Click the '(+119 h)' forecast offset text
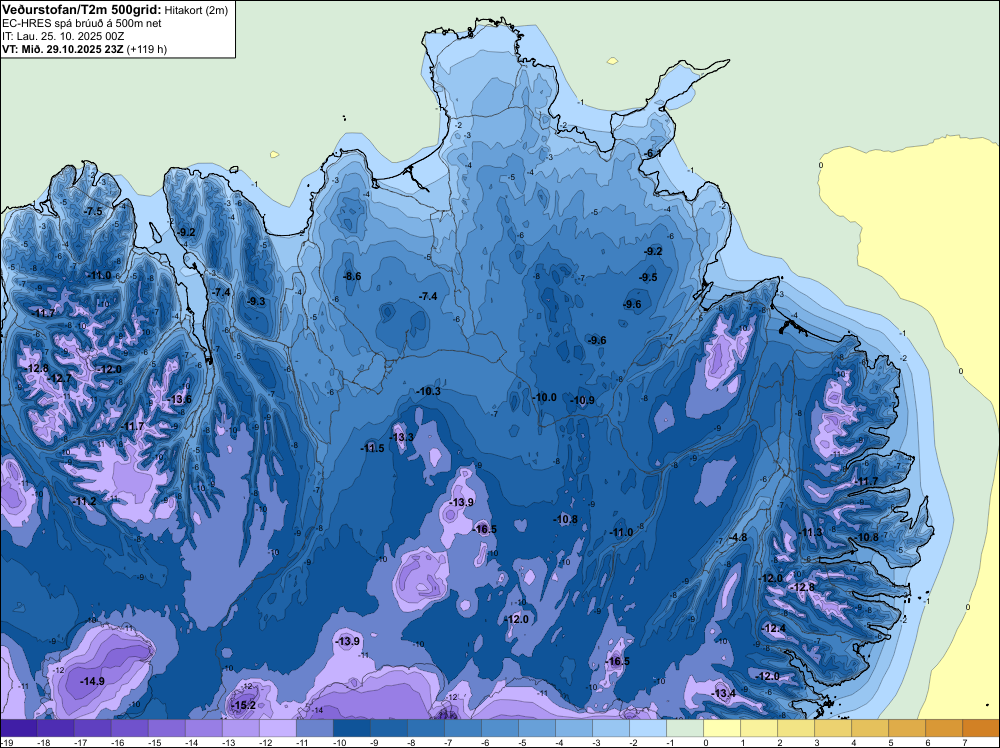This screenshot has height=748, width=1000. tap(147, 49)
